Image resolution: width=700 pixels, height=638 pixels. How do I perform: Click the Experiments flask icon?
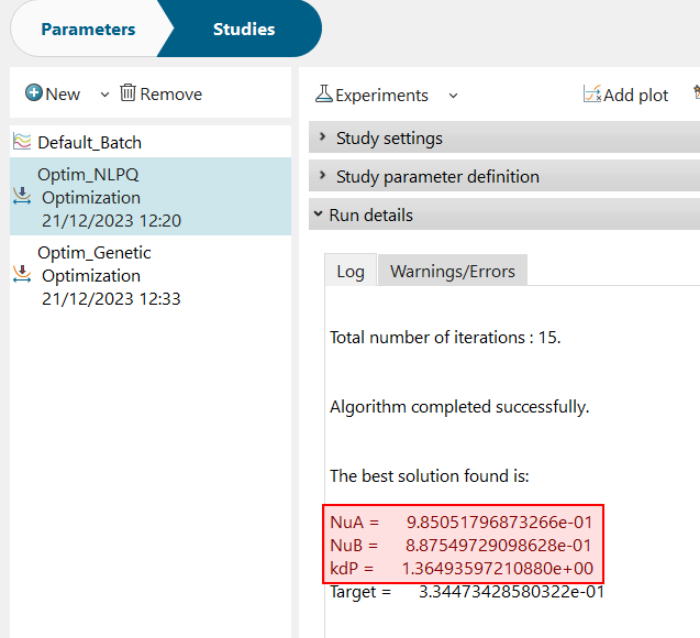click(324, 95)
